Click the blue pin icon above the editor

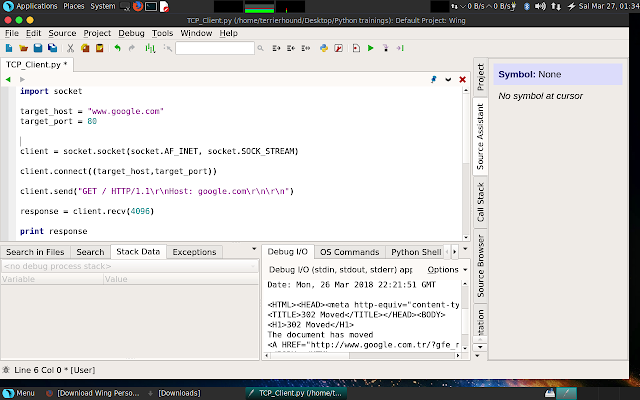point(433,79)
